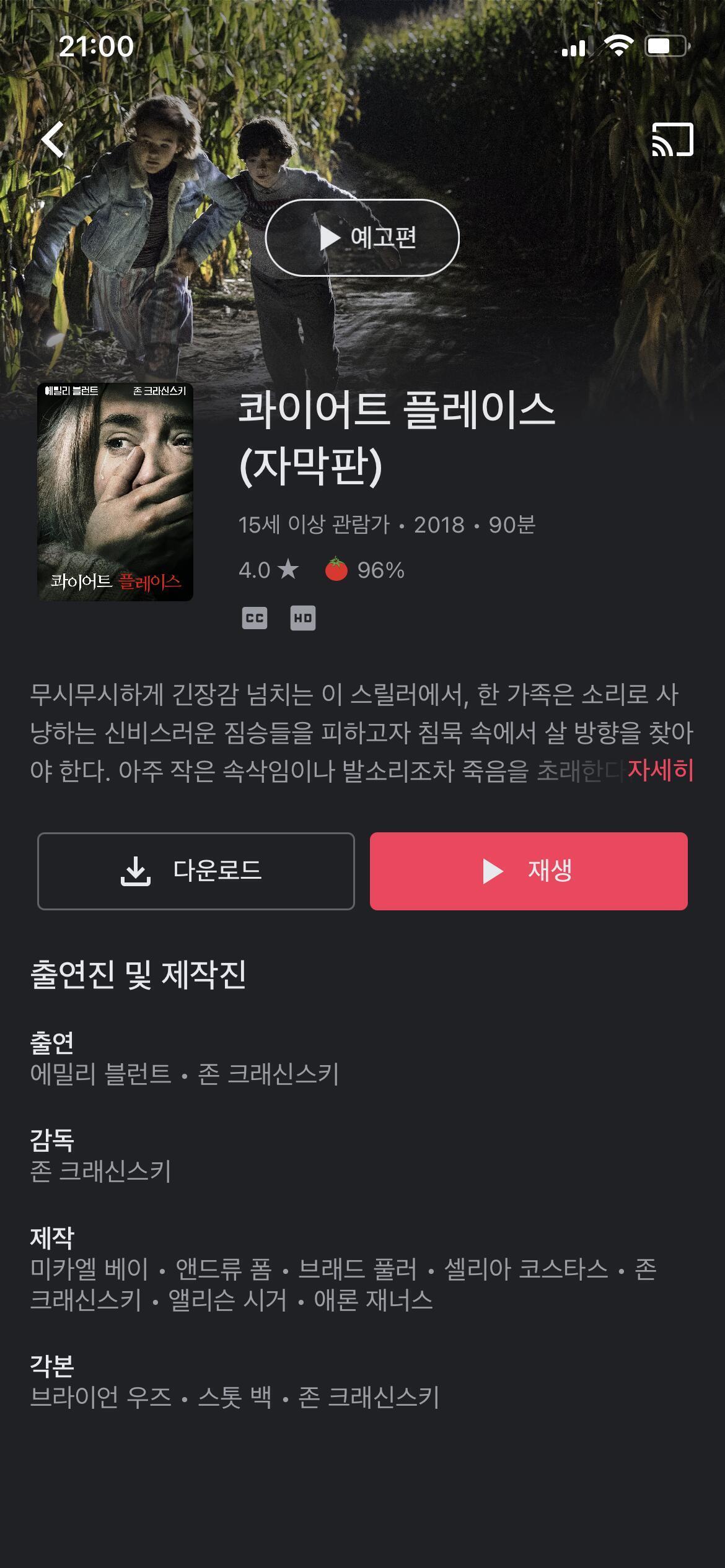
Task: Select director 존 크래신스키 under 감독
Action: tap(100, 1171)
